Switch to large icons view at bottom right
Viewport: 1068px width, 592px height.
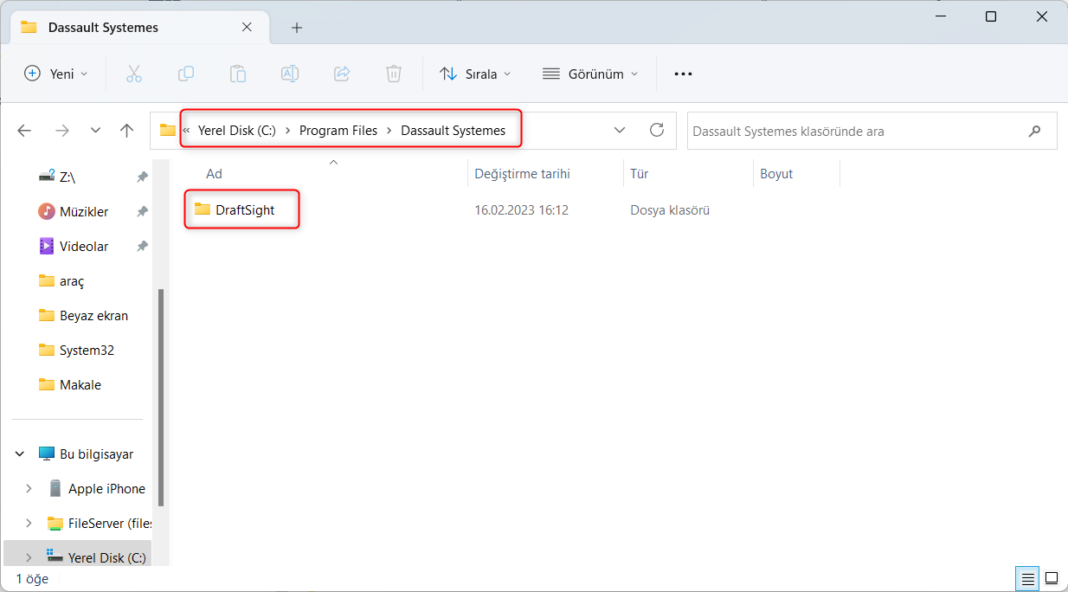pos(1051,578)
